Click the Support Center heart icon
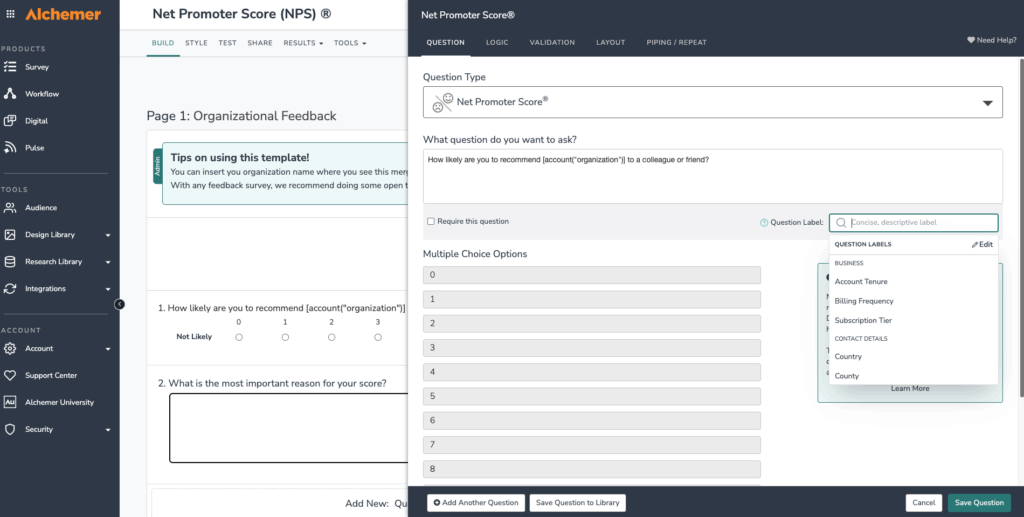 tap(10, 375)
